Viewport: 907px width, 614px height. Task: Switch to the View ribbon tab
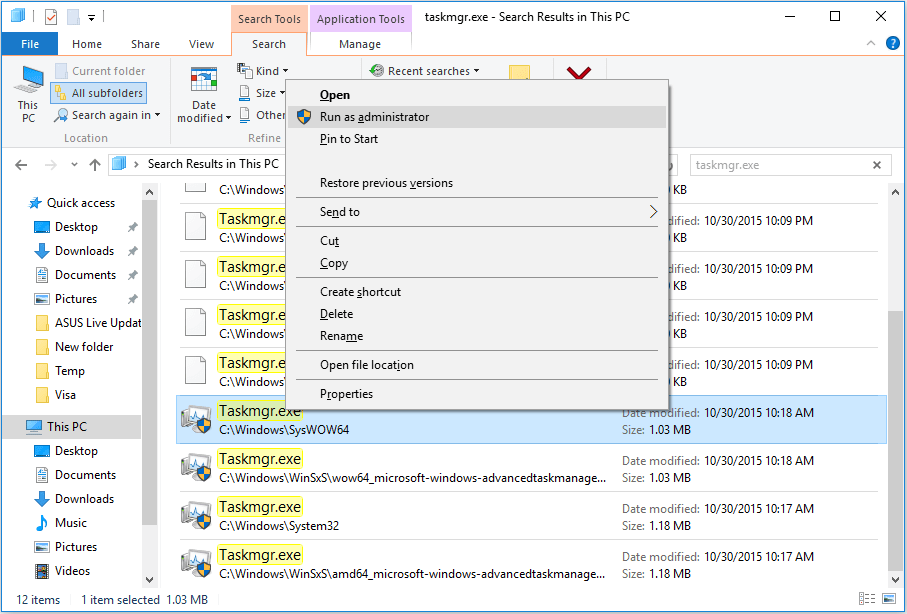[201, 44]
